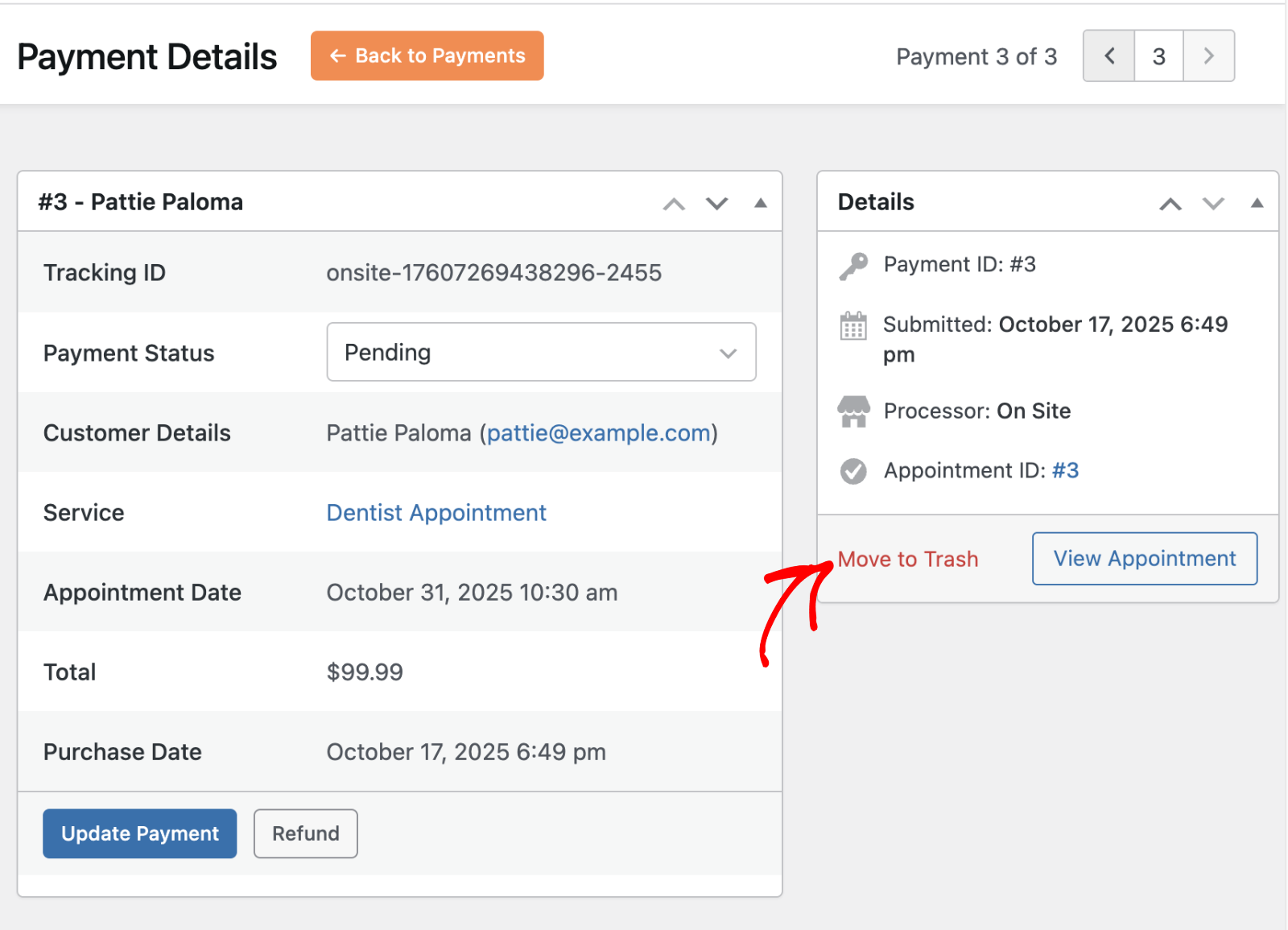Open the Dentist Appointment service link
1288x930 pixels.
click(x=436, y=513)
